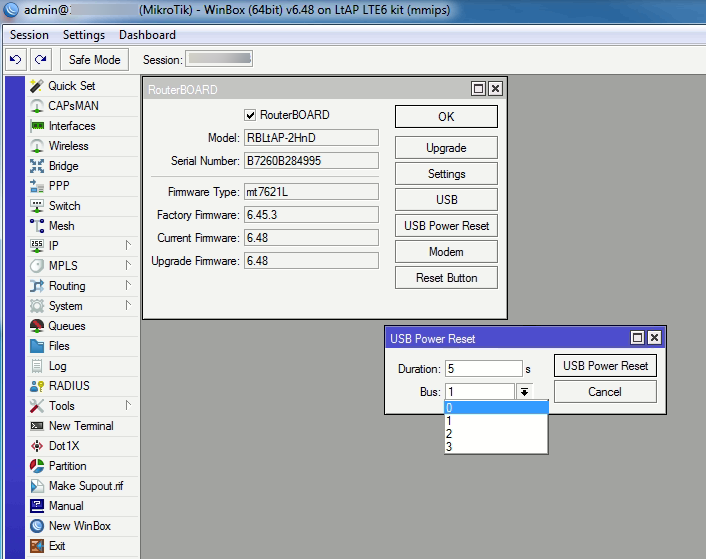Expand the IP submenu arrow
The width and height of the screenshot is (706, 559).
pos(128,245)
